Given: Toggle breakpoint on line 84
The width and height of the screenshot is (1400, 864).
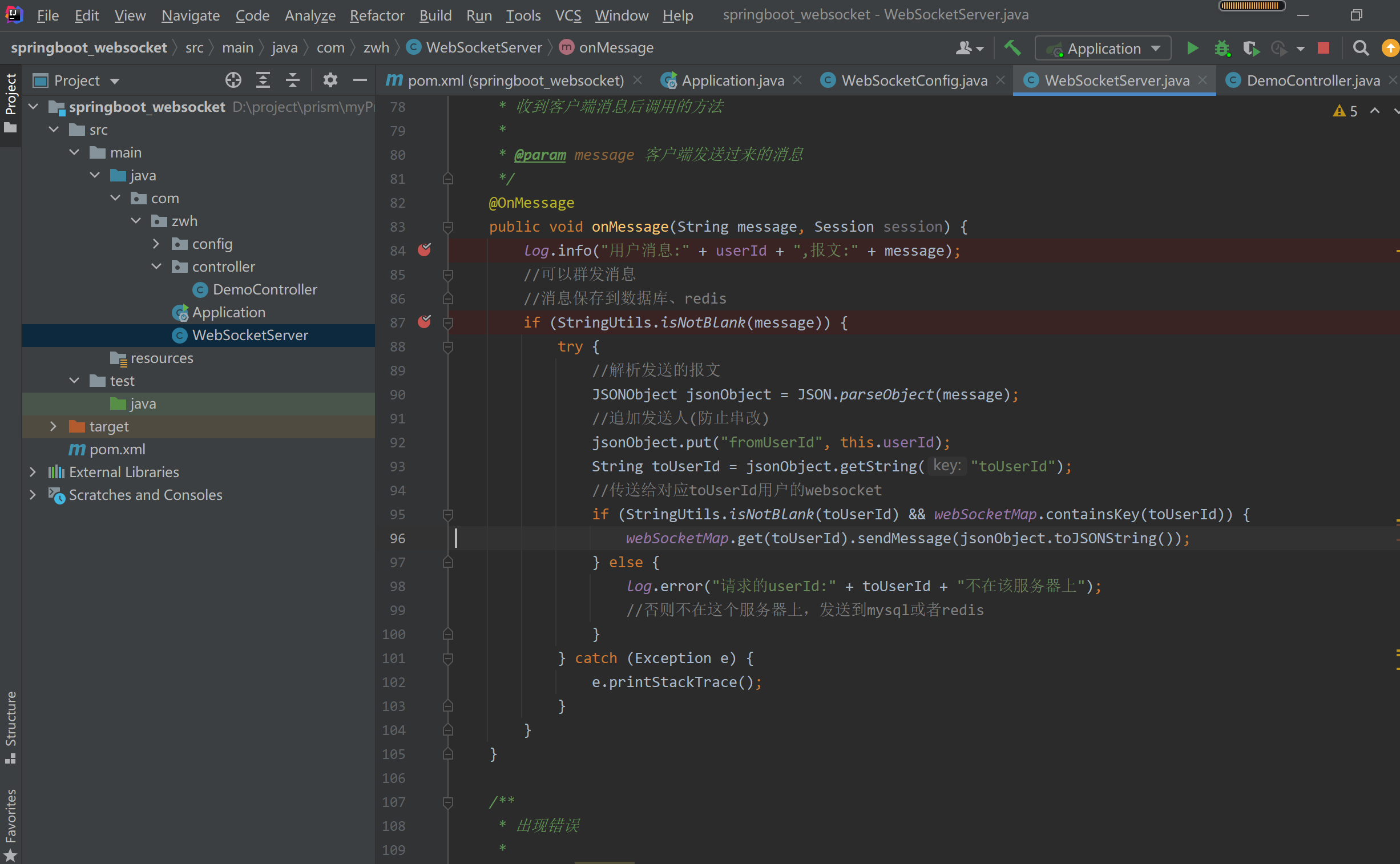Looking at the screenshot, I should (x=425, y=251).
